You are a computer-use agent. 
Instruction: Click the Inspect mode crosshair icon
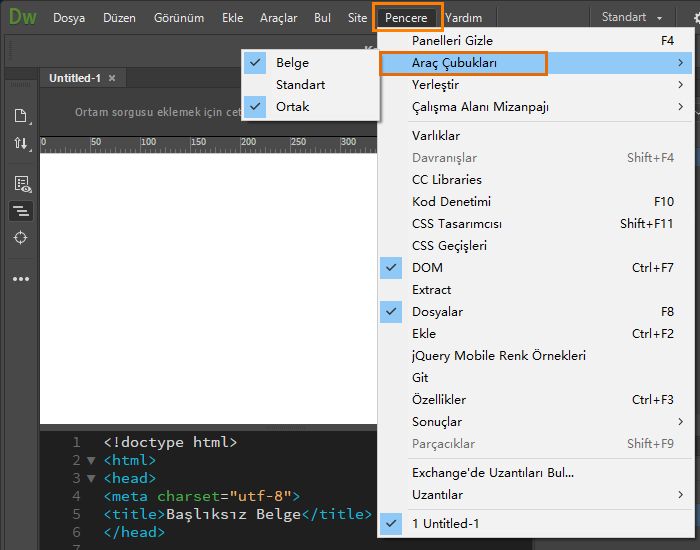pyautogui.click(x=20, y=238)
